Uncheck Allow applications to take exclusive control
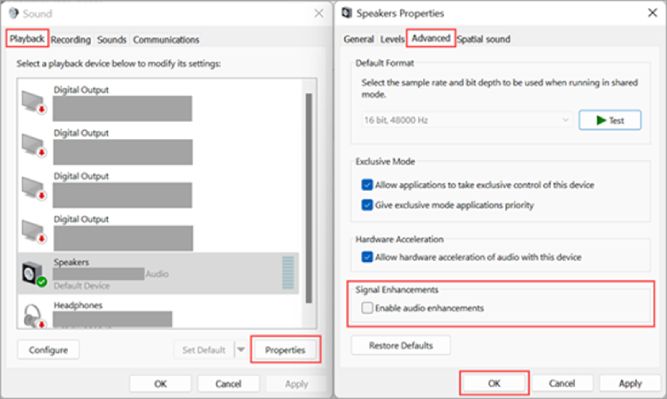This screenshot has height=399, width=667. (x=367, y=185)
